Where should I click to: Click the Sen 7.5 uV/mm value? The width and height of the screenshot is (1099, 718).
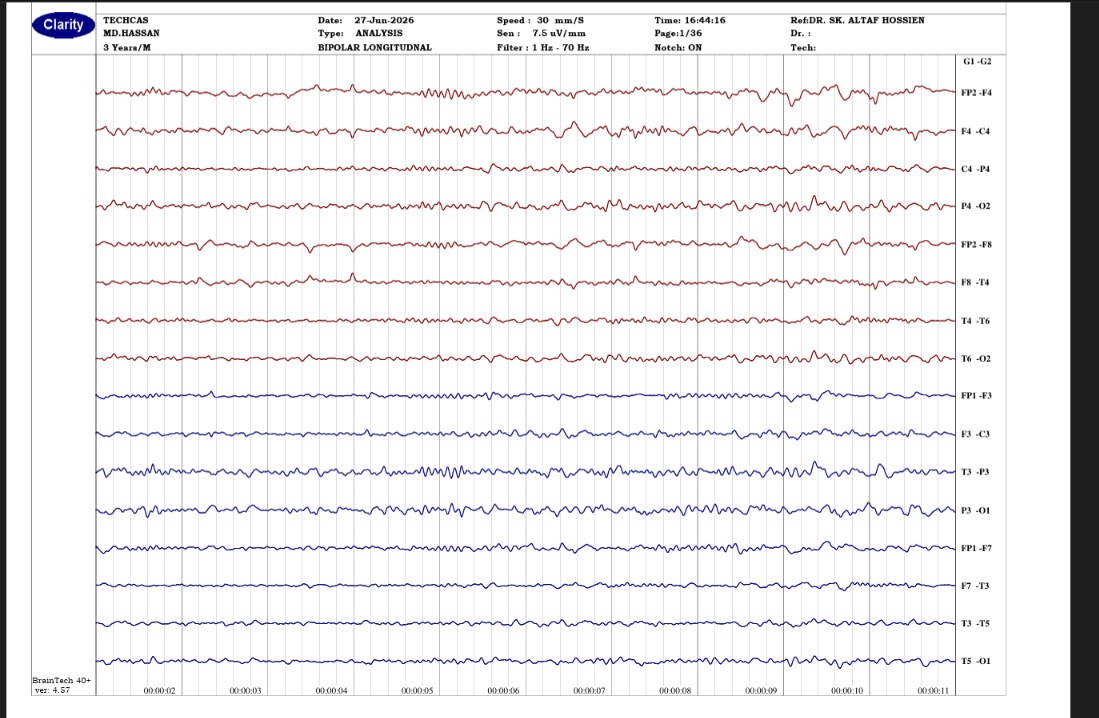pos(541,33)
